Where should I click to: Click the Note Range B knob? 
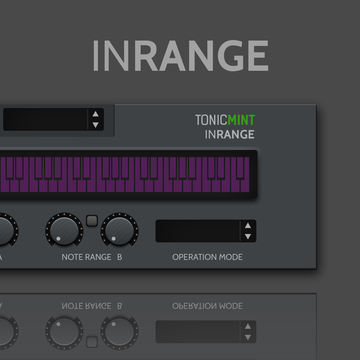(119, 230)
